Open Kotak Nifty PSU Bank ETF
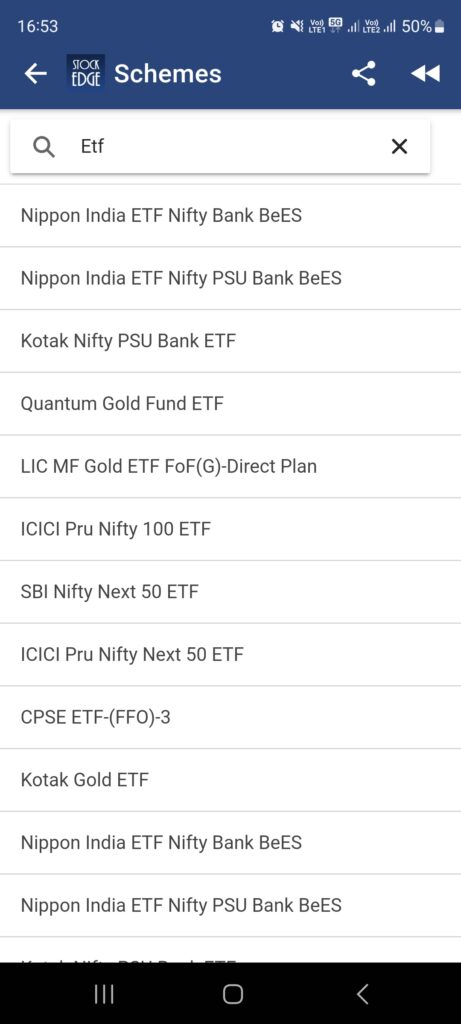Image resolution: width=461 pixels, height=1024 pixels. [230, 341]
